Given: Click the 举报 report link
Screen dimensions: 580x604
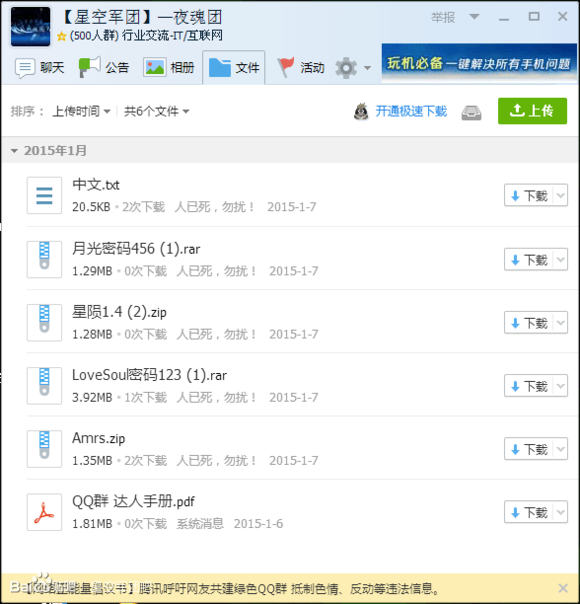Looking at the screenshot, I should [x=443, y=17].
